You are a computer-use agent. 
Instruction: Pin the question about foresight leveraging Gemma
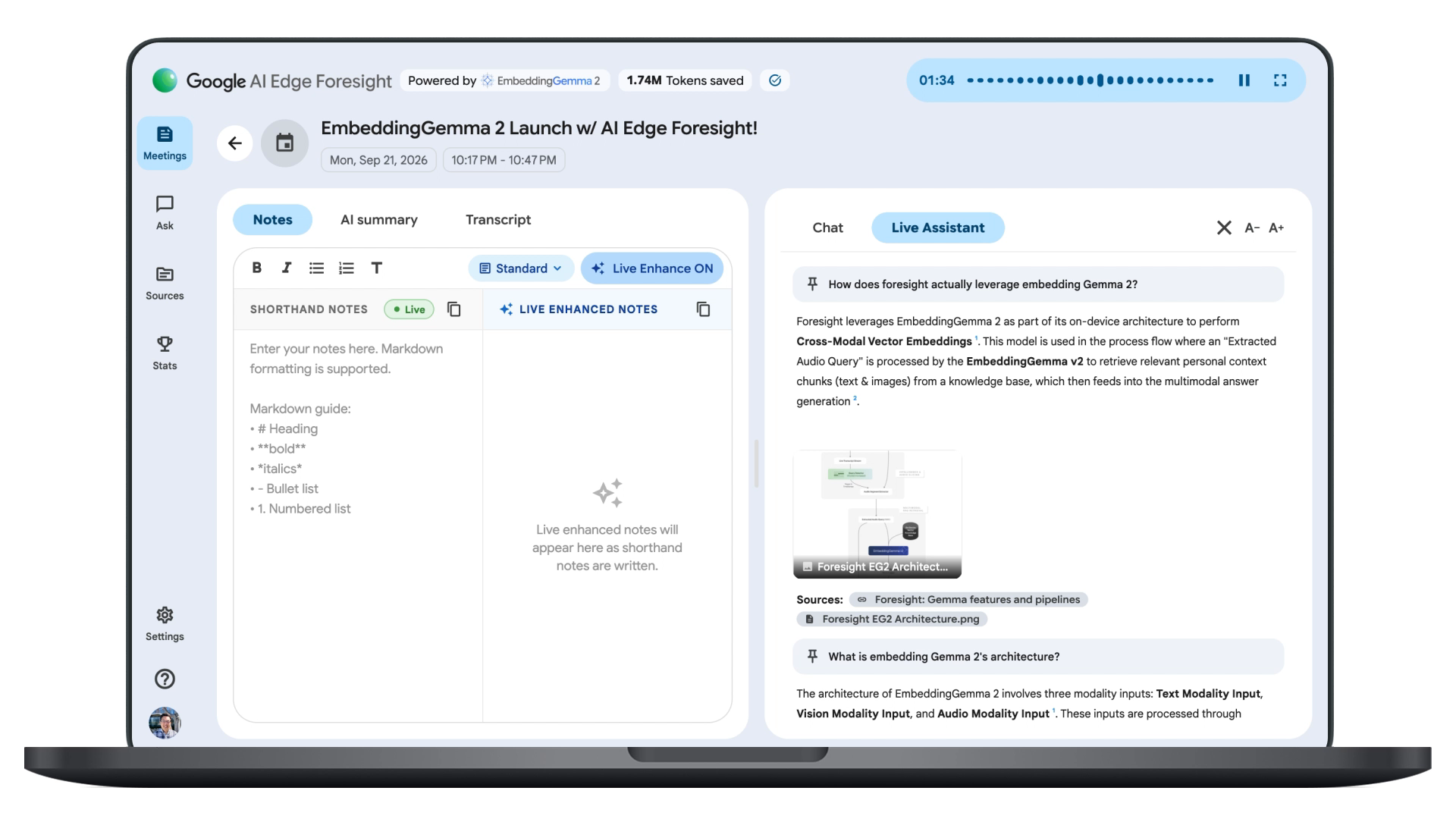coord(812,284)
